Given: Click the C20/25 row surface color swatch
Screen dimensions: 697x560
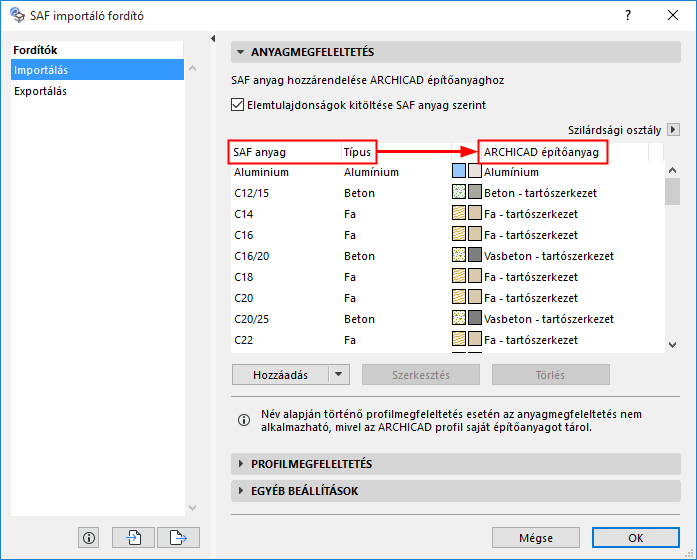Looking at the screenshot, I should coord(475,318).
